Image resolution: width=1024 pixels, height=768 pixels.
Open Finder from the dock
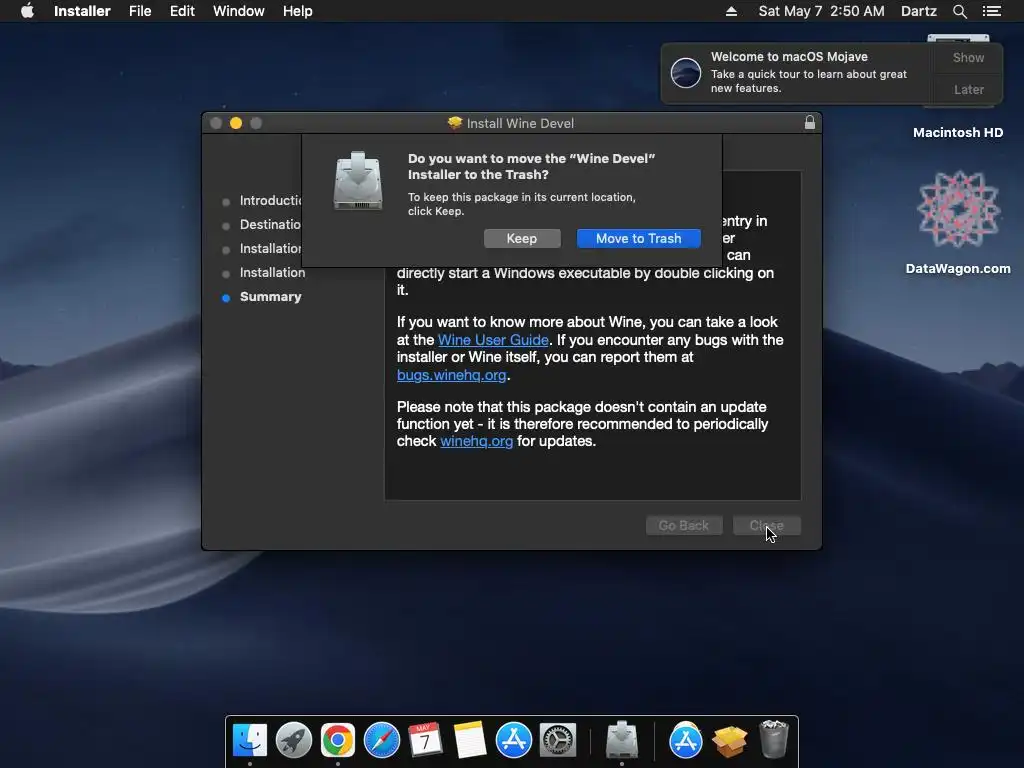(250, 740)
